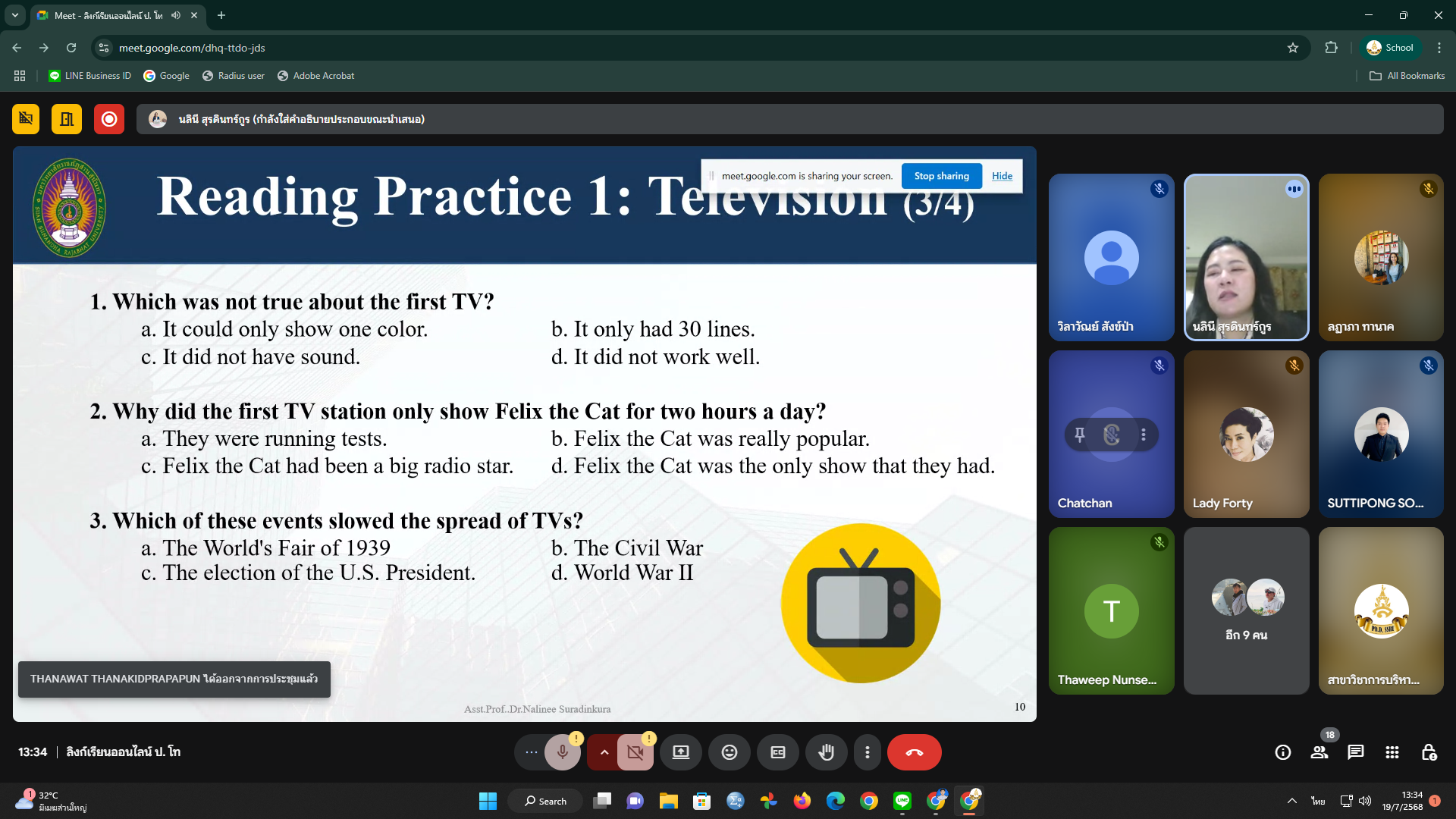Open present screen share button
The image size is (1456, 819).
point(681,752)
